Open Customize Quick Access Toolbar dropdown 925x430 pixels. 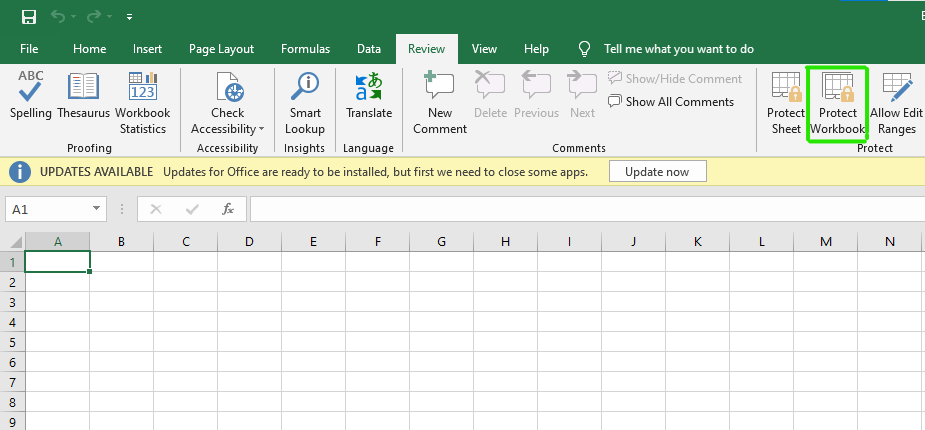tap(130, 17)
